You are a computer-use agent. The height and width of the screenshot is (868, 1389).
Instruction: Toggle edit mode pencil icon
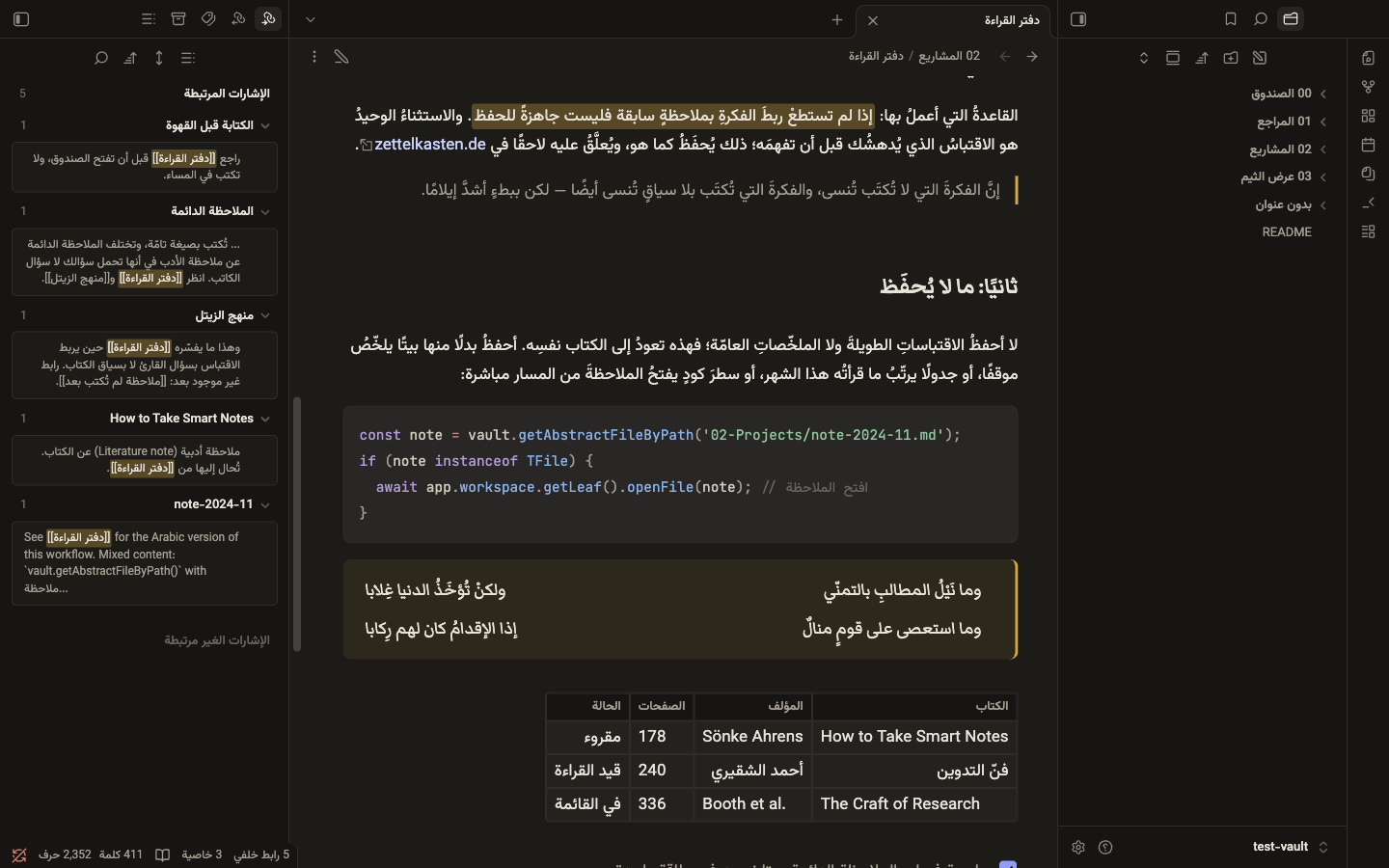click(x=341, y=57)
